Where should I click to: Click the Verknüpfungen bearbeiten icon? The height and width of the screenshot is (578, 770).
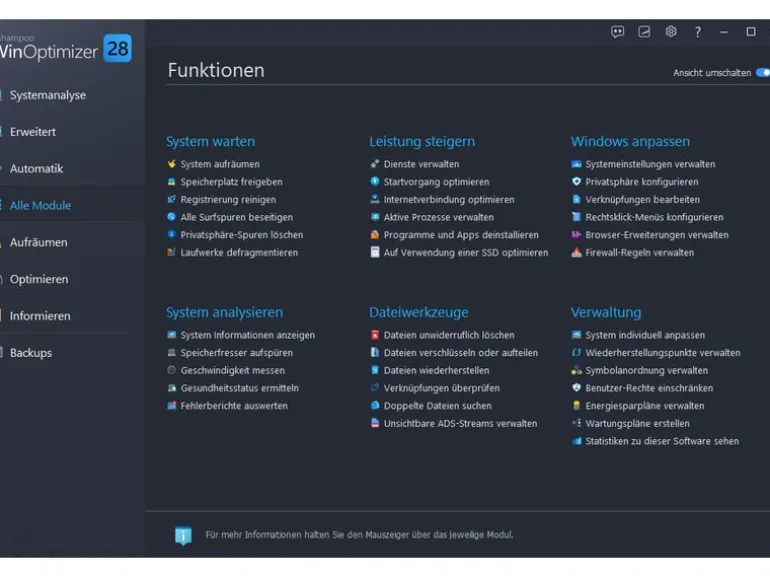tap(577, 199)
